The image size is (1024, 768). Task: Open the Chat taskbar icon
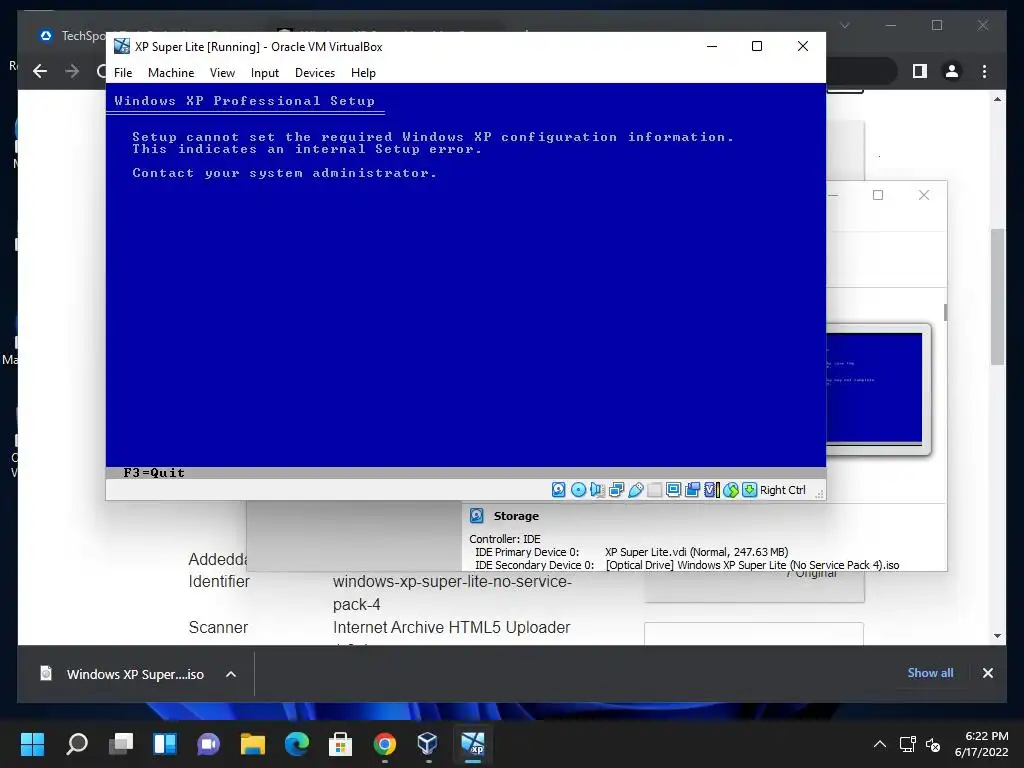[208, 744]
